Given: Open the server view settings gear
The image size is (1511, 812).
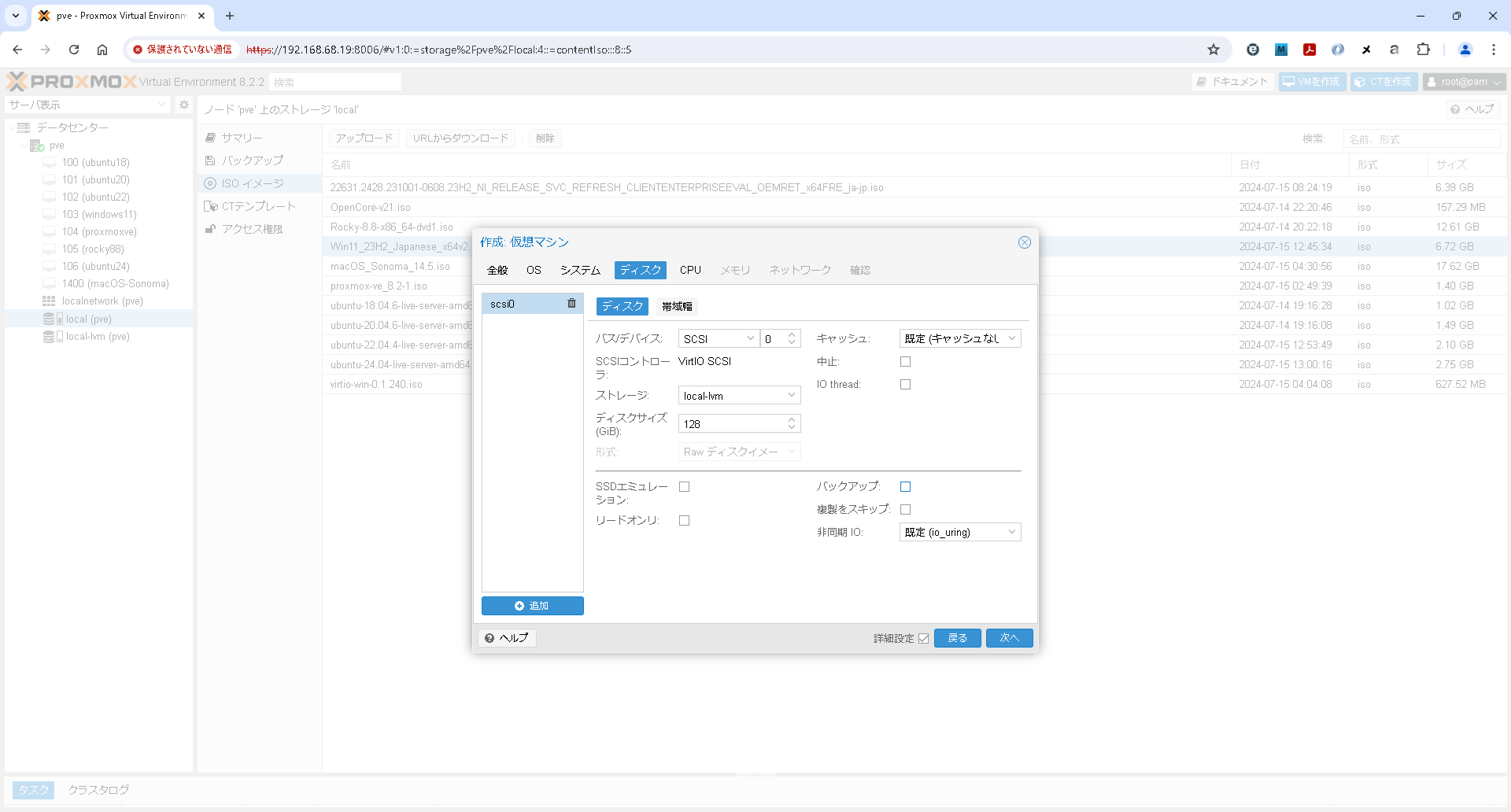Looking at the screenshot, I should [184, 105].
